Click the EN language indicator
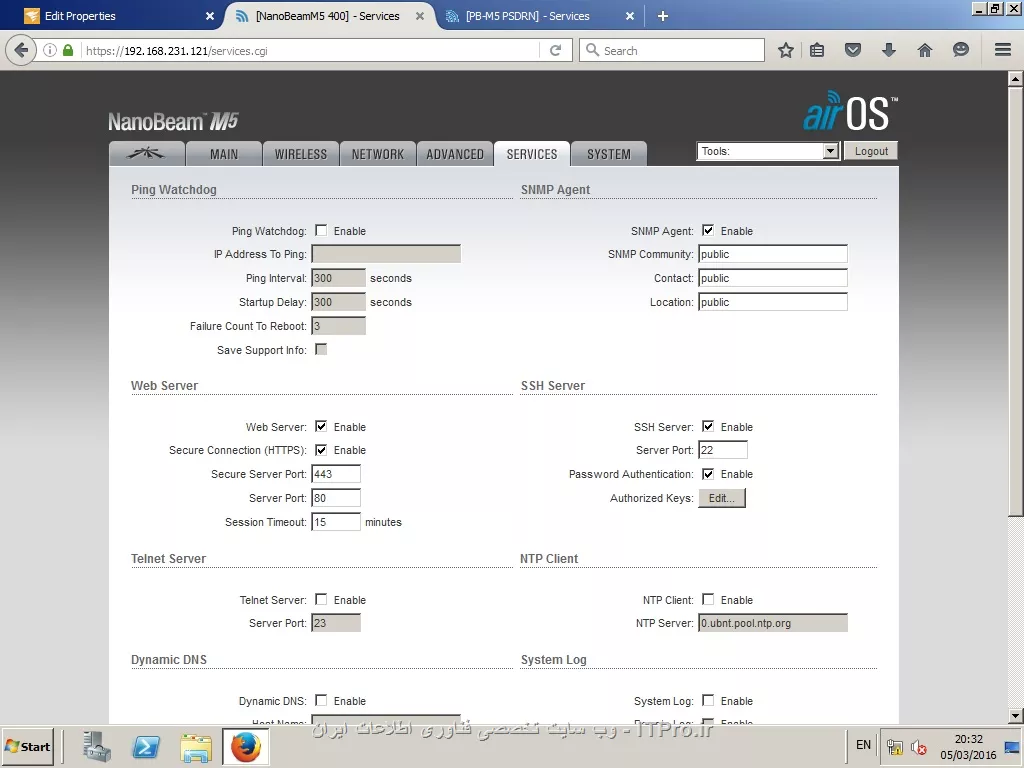The height and width of the screenshot is (768, 1024). [x=863, y=745]
